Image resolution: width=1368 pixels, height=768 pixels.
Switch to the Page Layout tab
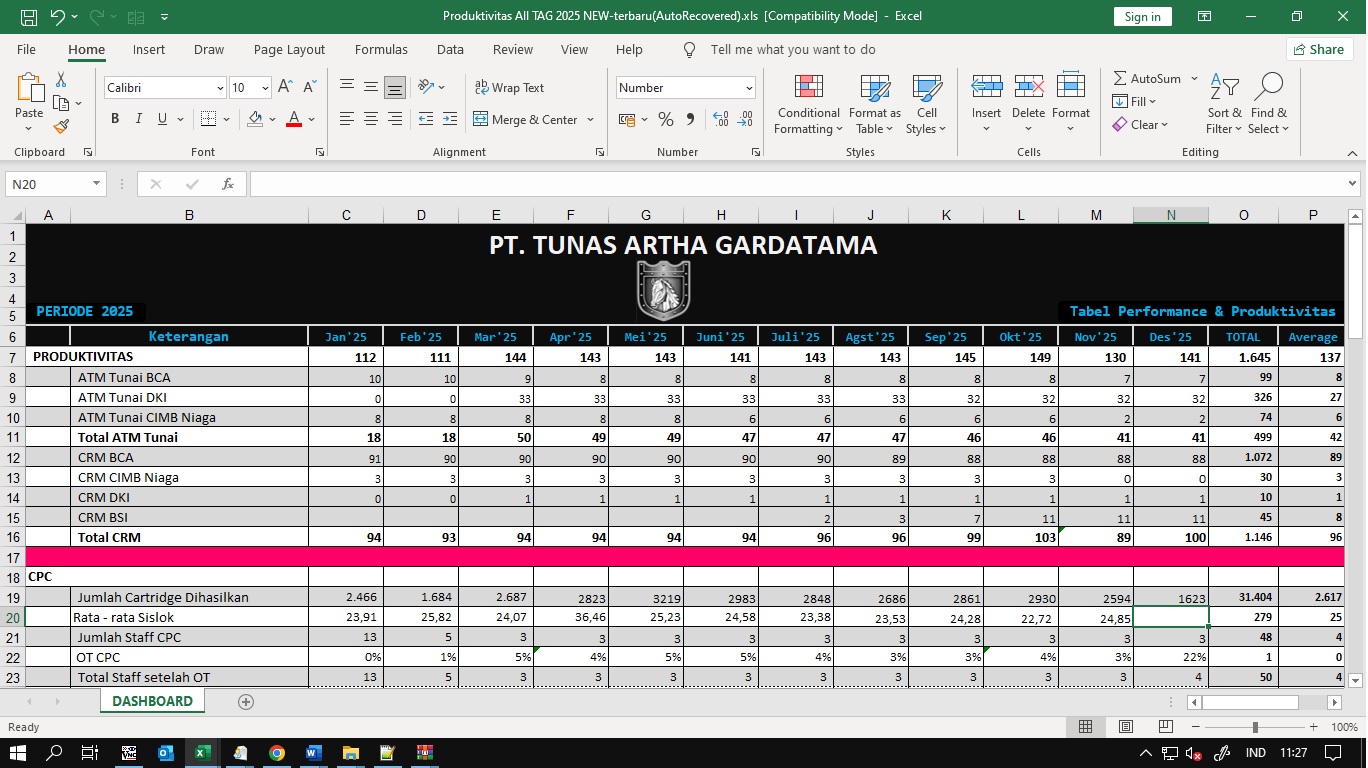289,49
